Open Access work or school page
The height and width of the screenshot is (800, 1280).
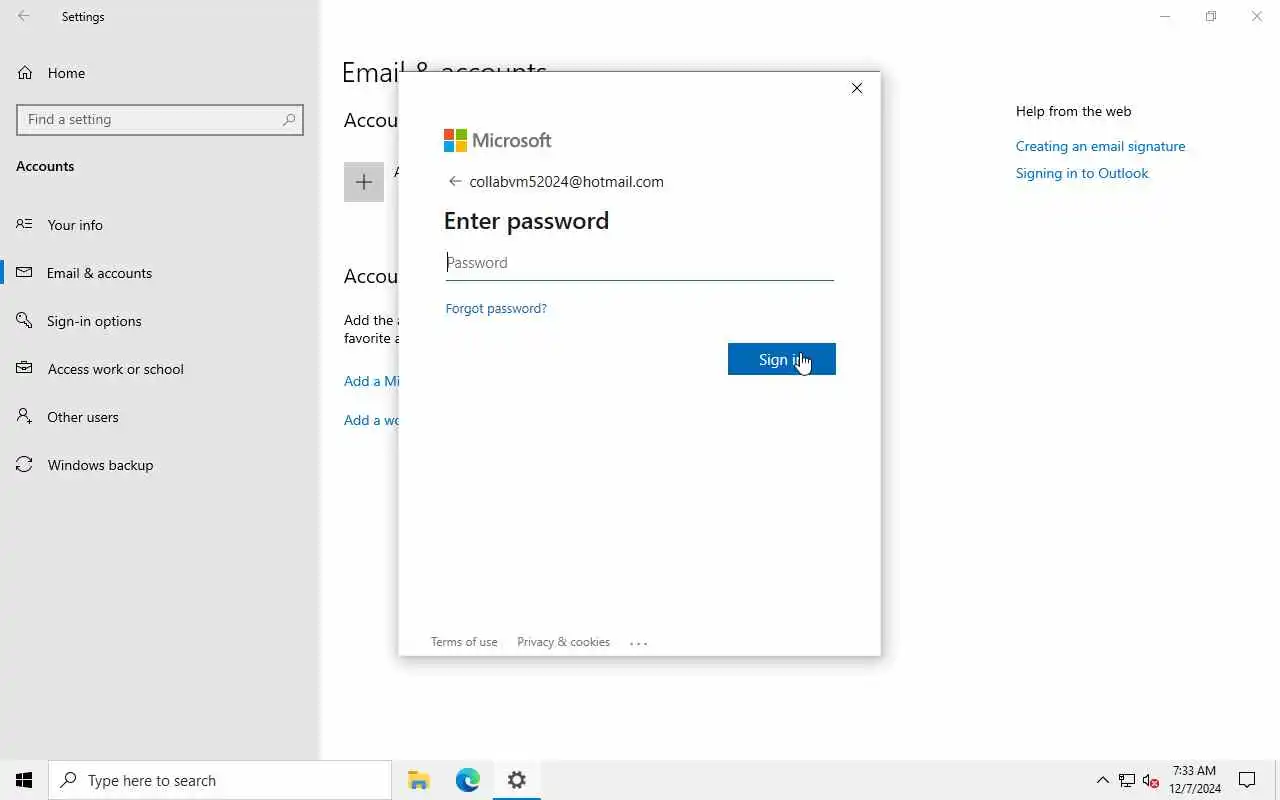115,369
